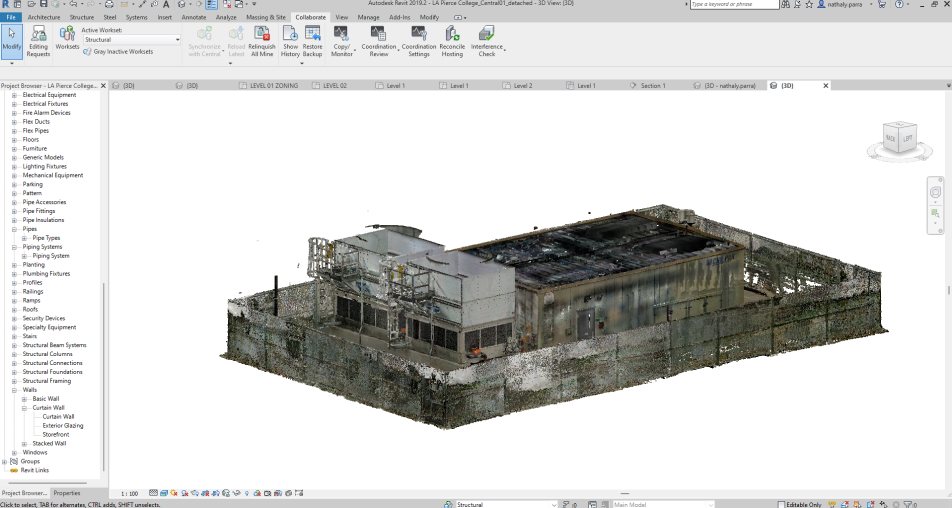The width and height of the screenshot is (952, 508).
Task: Open the Massing & Site tab
Action: pyautogui.click(x=265, y=17)
